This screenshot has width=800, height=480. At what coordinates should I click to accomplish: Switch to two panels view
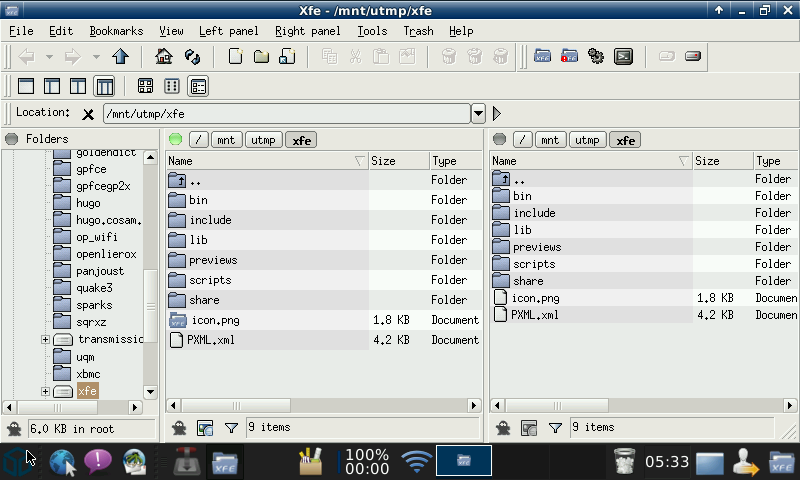(x=78, y=86)
